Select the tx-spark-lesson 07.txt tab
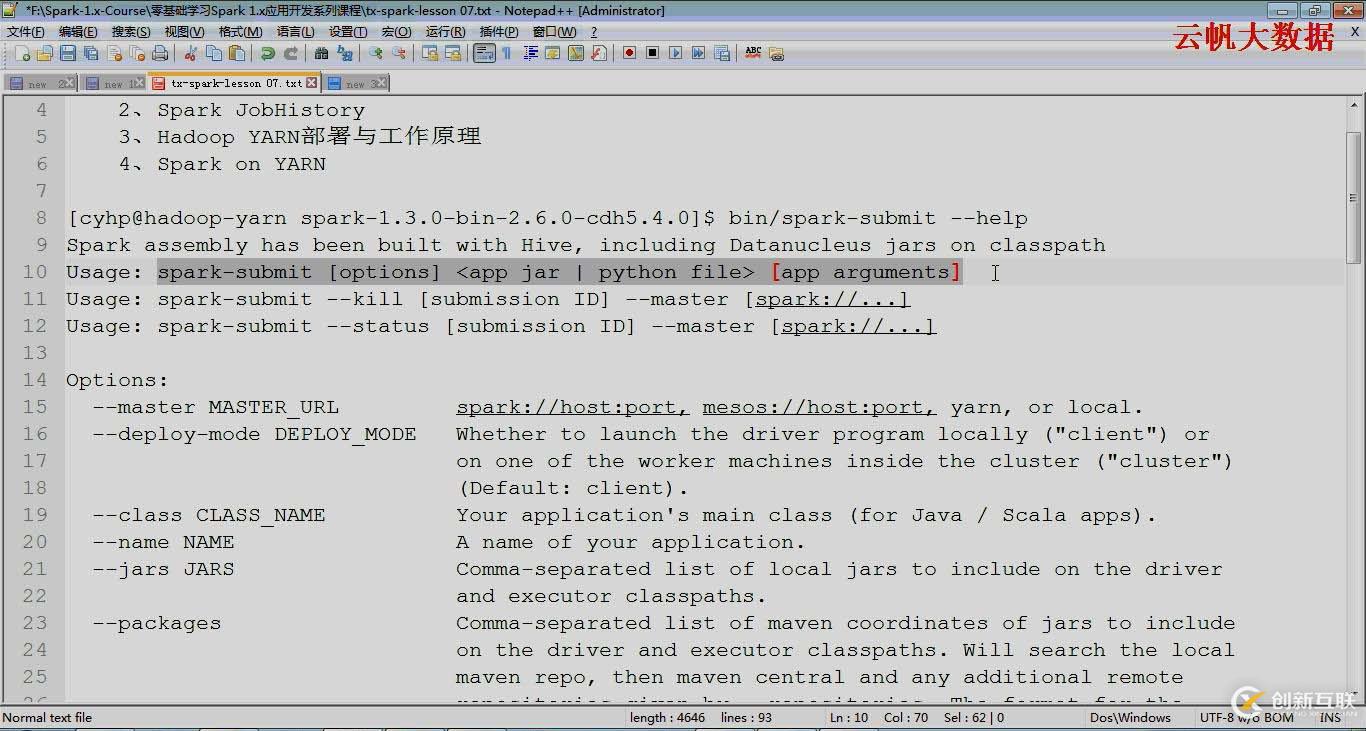Image resolution: width=1366 pixels, height=731 pixels. coord(234,83)
